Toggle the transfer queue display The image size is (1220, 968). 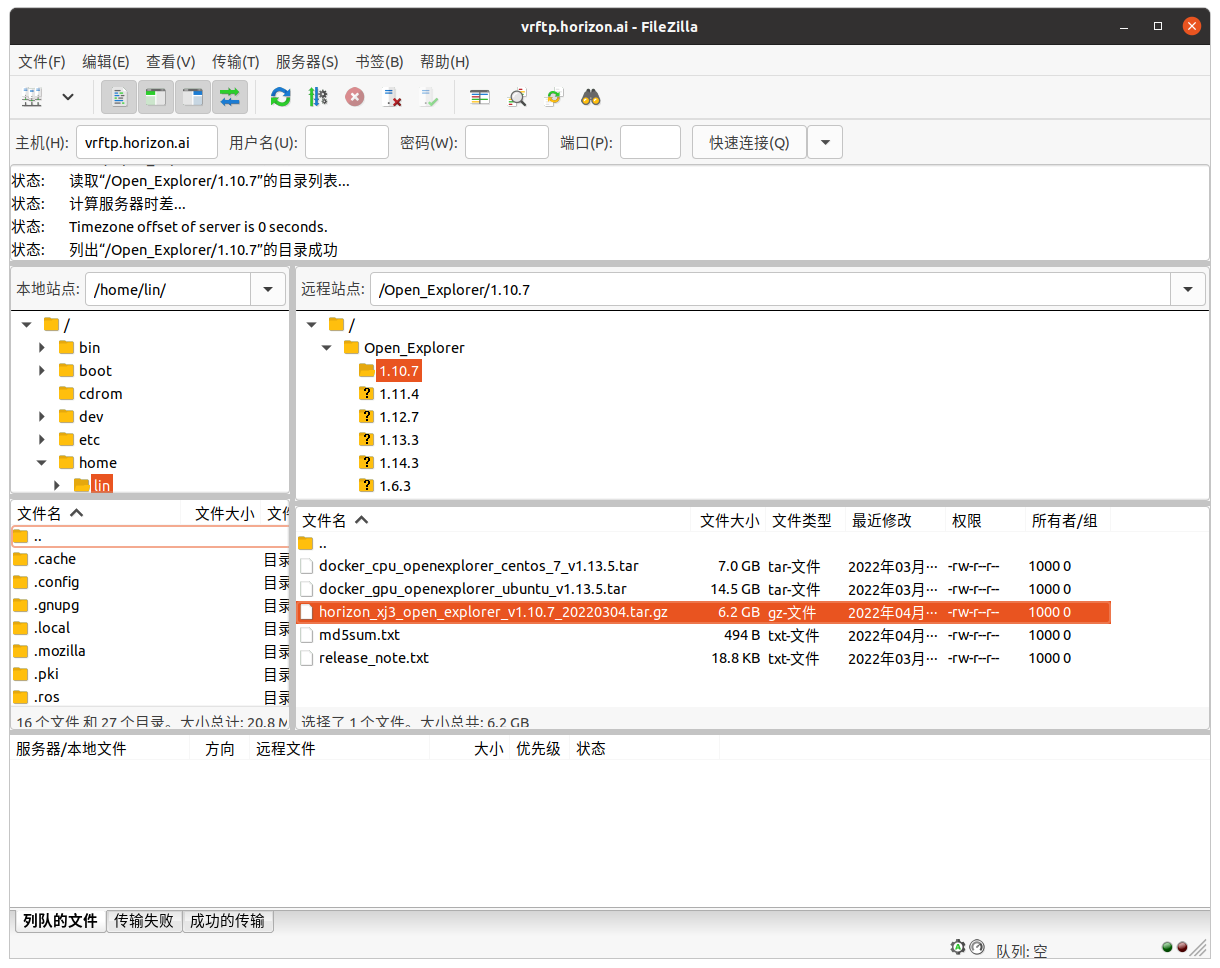coord(230,97)
